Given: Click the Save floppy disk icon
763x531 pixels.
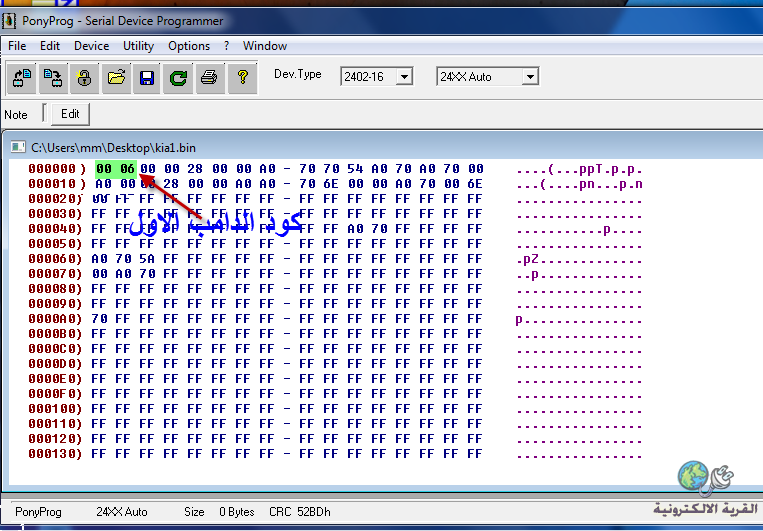Looking at the screenshot, I should (x=147, y=77).
